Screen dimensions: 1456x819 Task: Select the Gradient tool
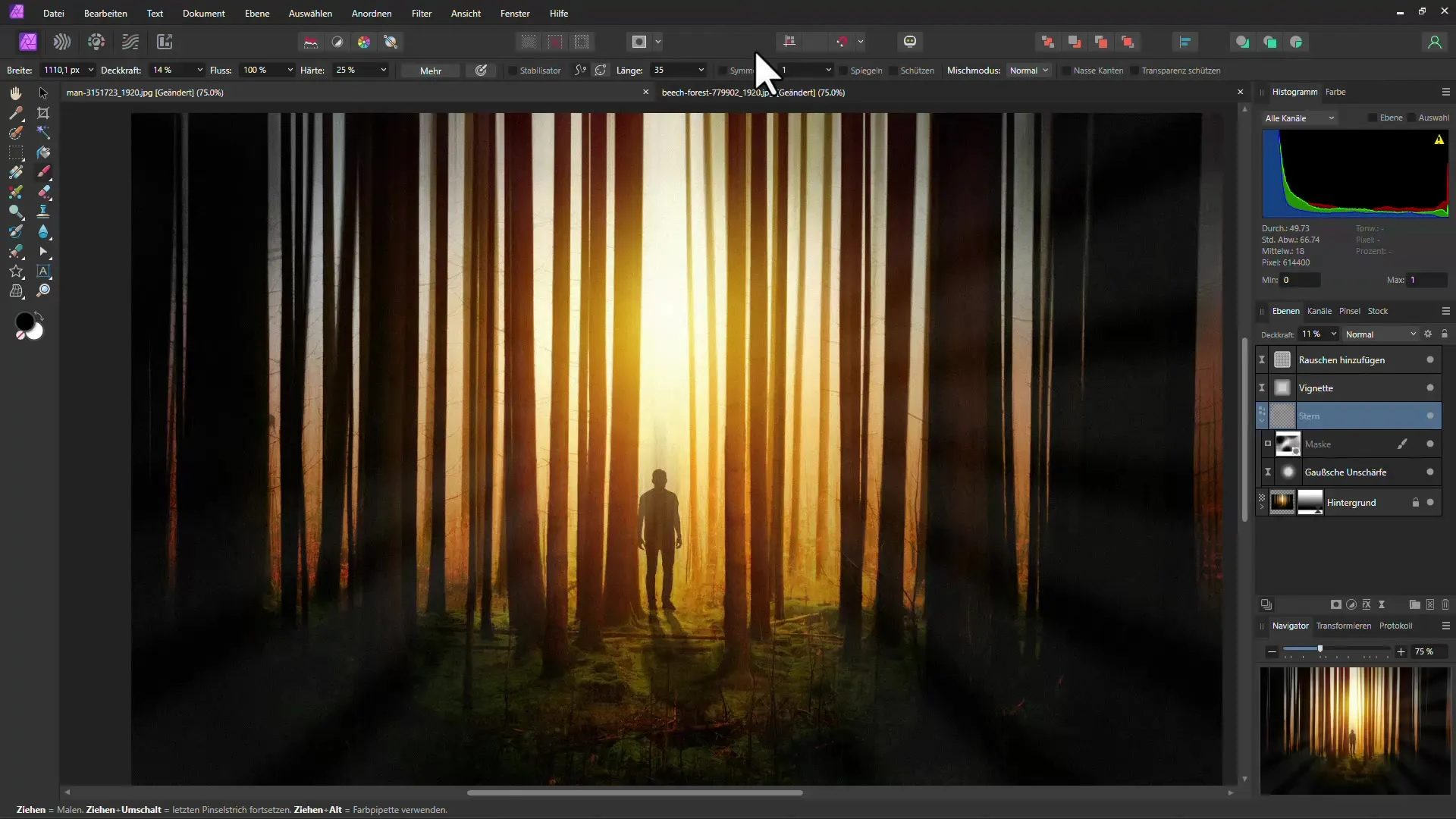(x=15, y=172)
